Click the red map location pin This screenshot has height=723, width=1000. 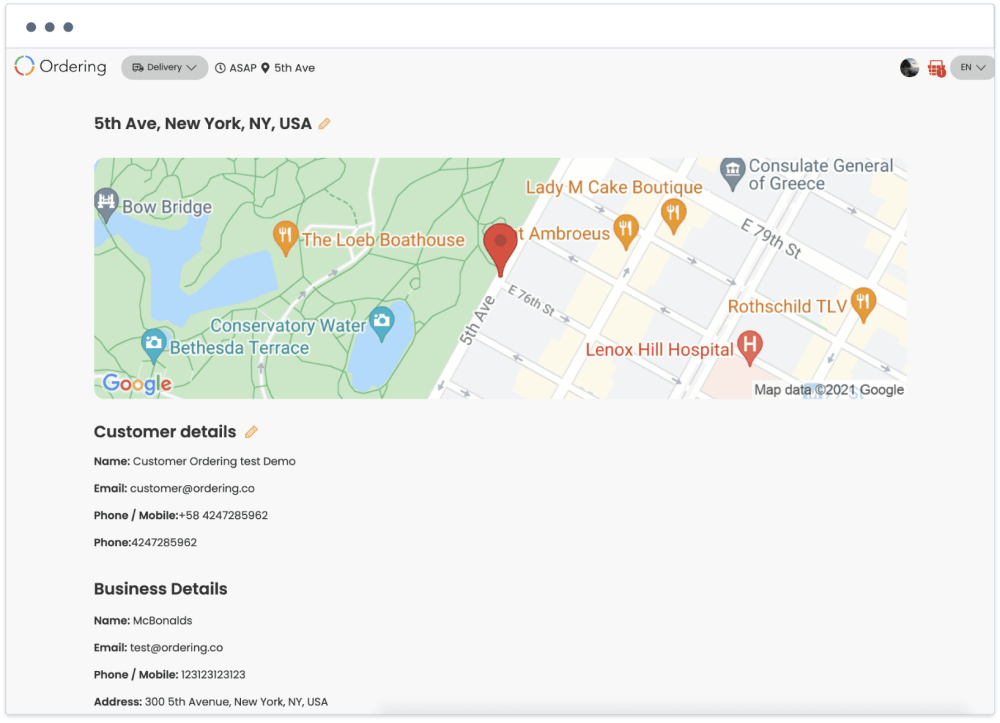[x=500, y=249]
